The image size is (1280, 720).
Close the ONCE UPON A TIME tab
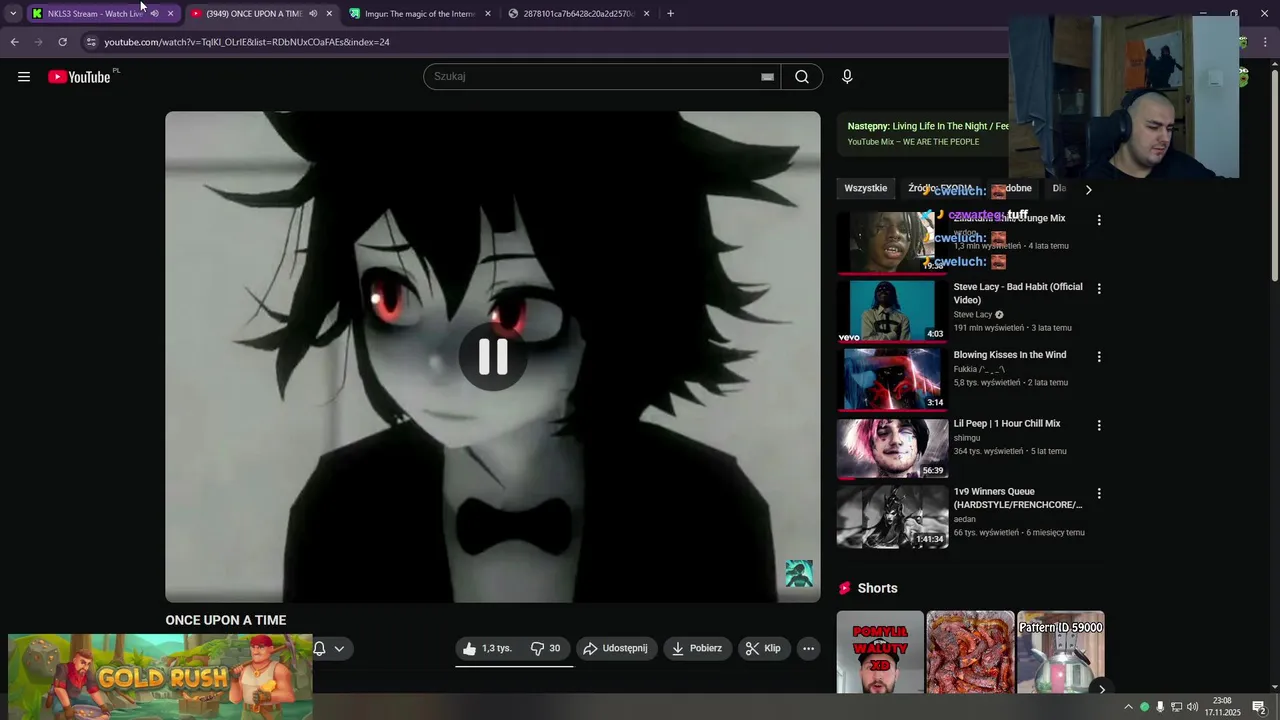tap(329, 14)
